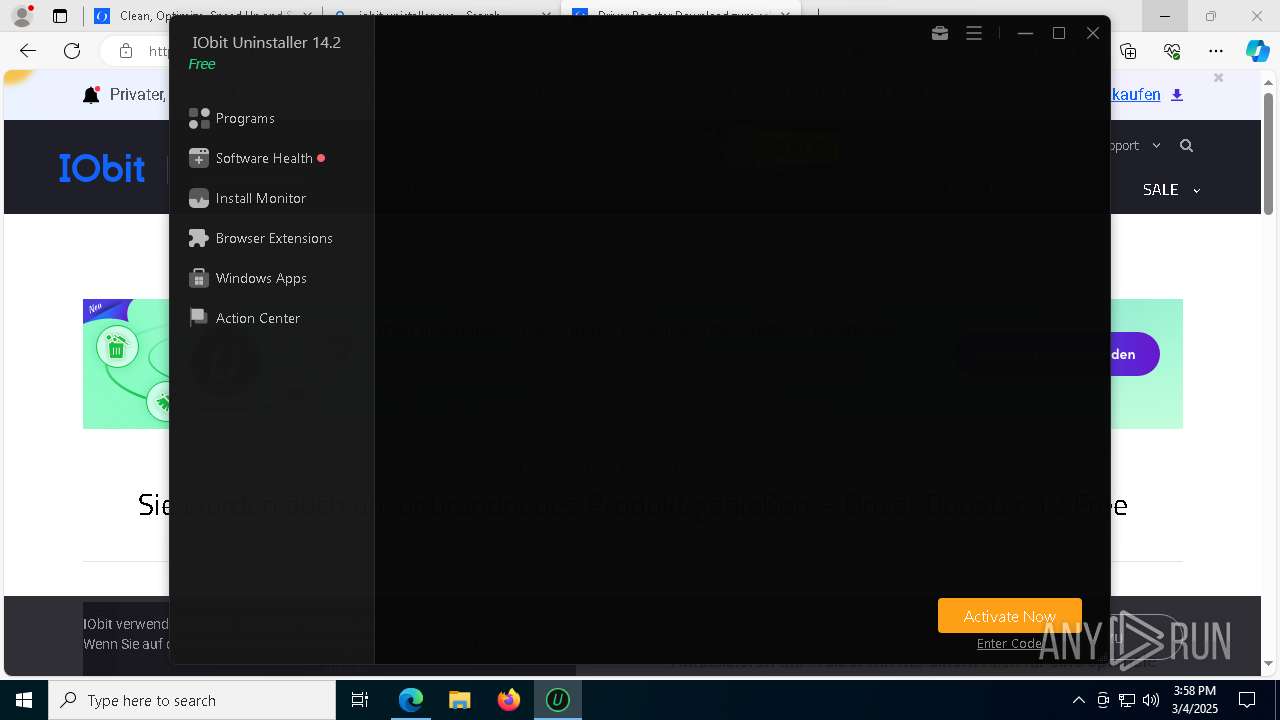Reload the page in Edge

[x=72, y=50]
